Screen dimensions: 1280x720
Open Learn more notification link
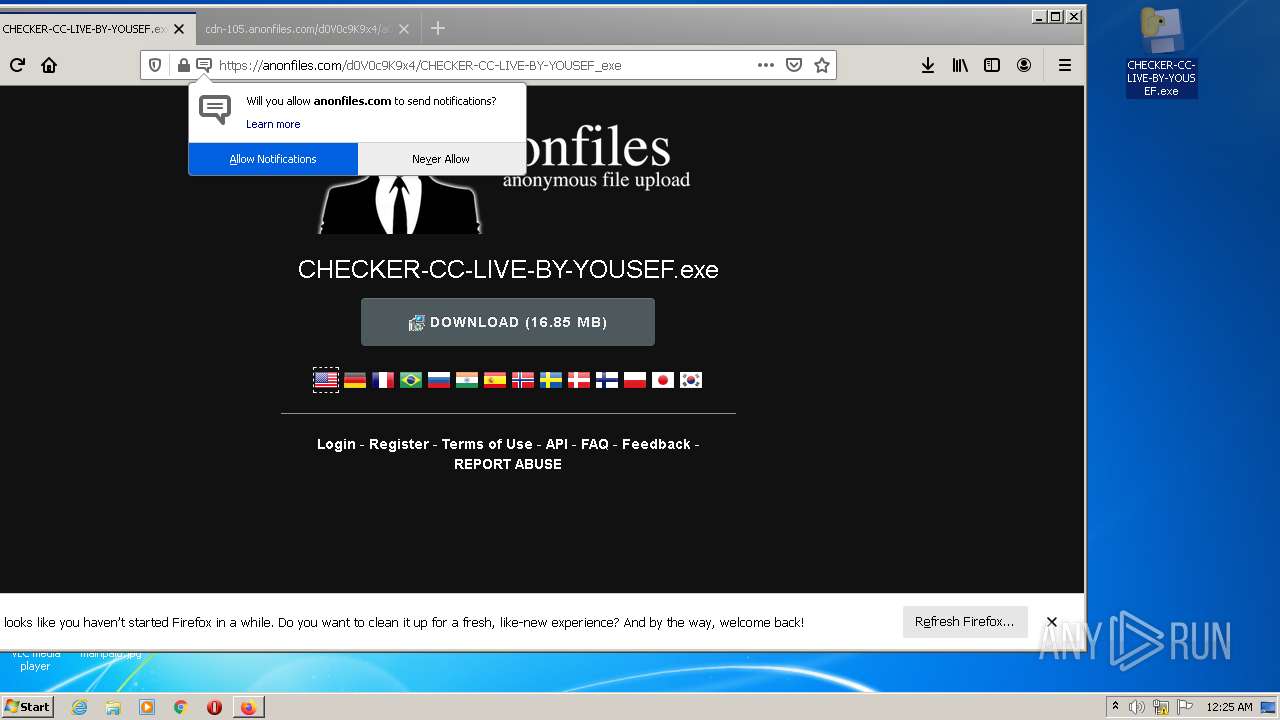[x=273, y=124]
